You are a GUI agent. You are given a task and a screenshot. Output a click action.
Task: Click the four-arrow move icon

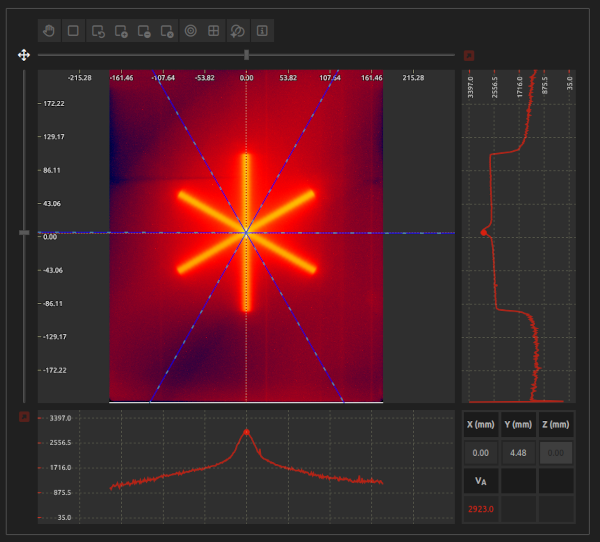pyautogui.click(x=23, y=55)
